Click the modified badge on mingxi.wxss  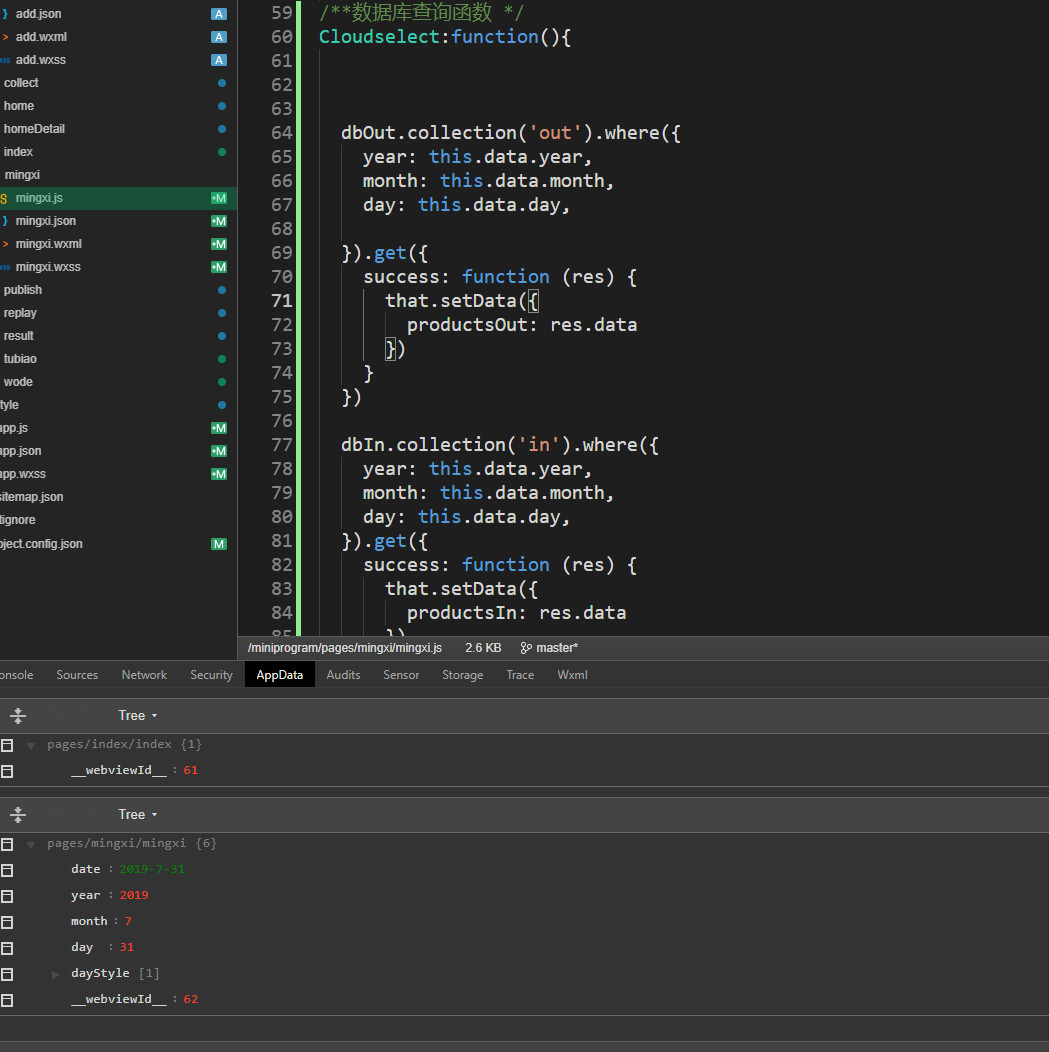coord(218,267)
